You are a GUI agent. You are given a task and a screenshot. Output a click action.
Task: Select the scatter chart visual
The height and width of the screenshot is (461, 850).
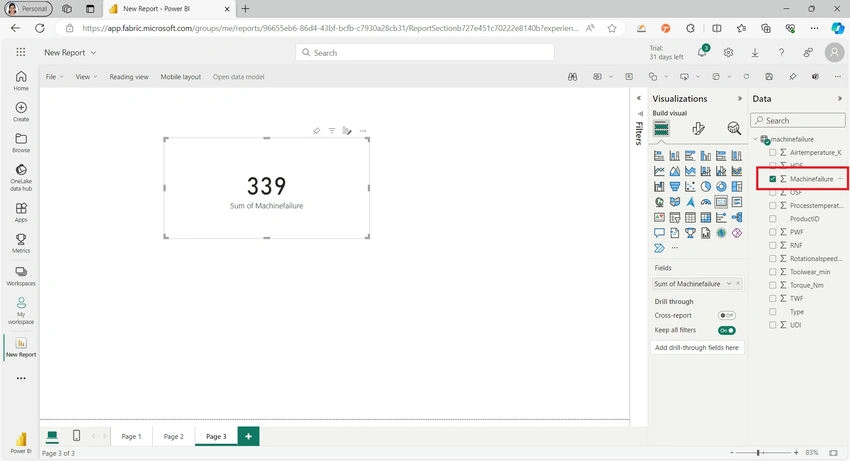(690, 187)
